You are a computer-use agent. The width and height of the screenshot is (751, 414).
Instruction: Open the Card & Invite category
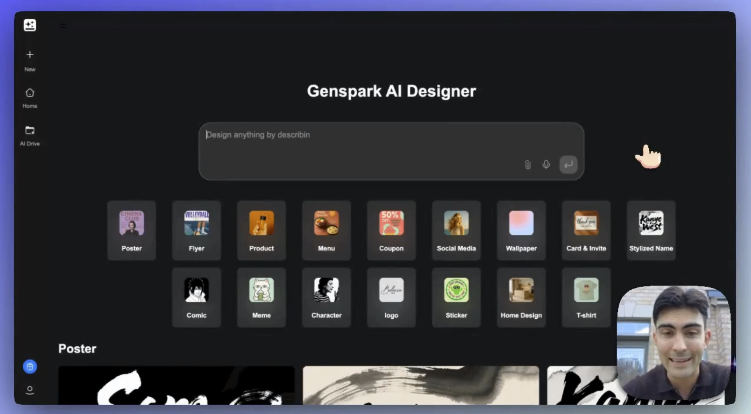click(x=586, y=230)
